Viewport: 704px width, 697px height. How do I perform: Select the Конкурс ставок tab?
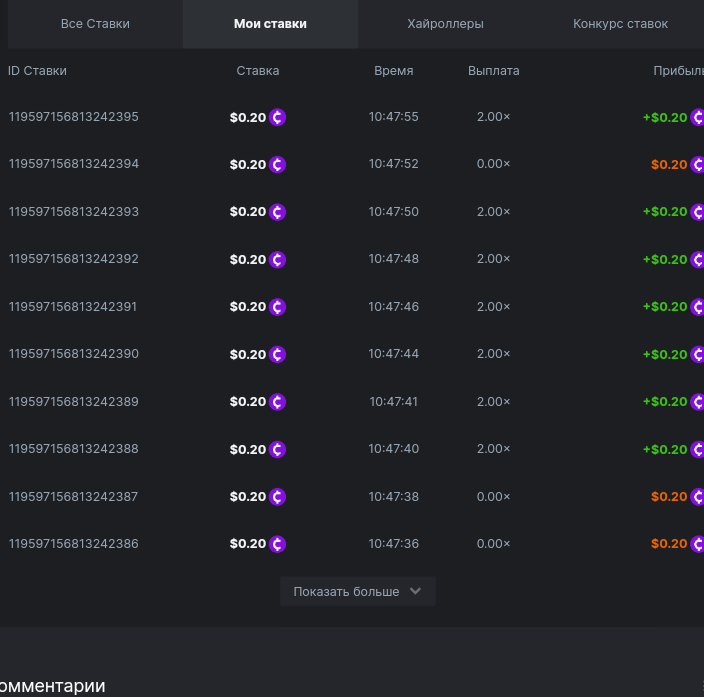620,24
